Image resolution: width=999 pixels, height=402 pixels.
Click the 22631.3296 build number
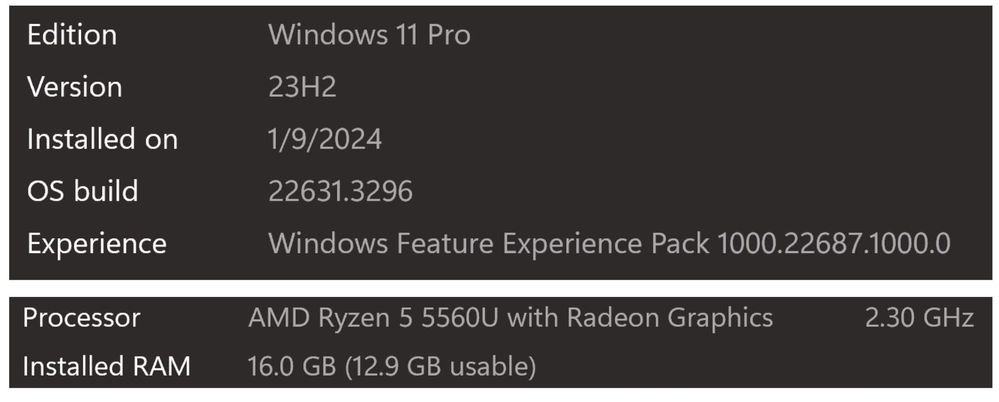tap(340, 191)
